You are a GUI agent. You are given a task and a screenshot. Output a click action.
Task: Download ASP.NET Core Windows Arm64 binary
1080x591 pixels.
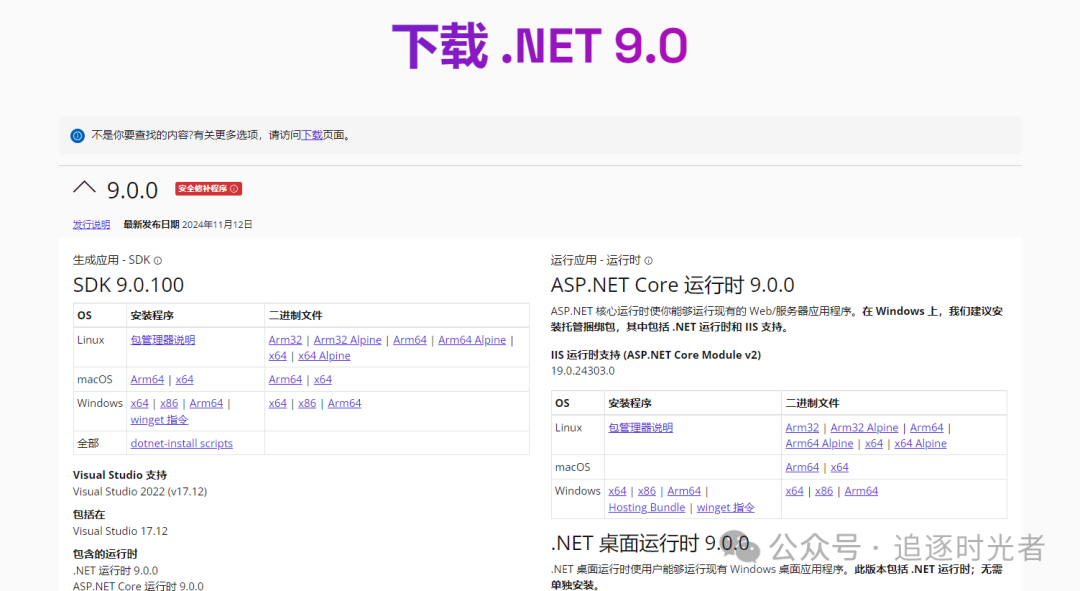(861, 491)
